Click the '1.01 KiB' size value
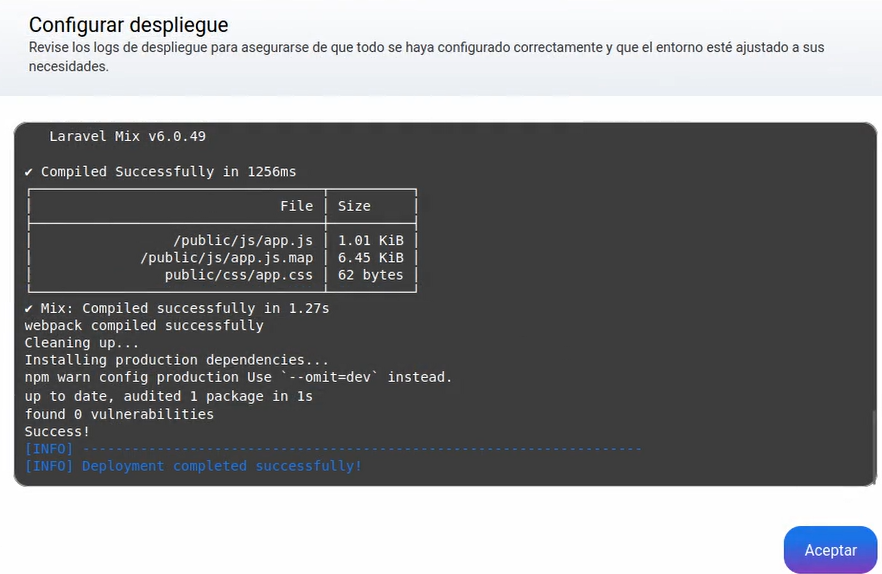This screenshot has width=882, height=574. coord(371,240)
